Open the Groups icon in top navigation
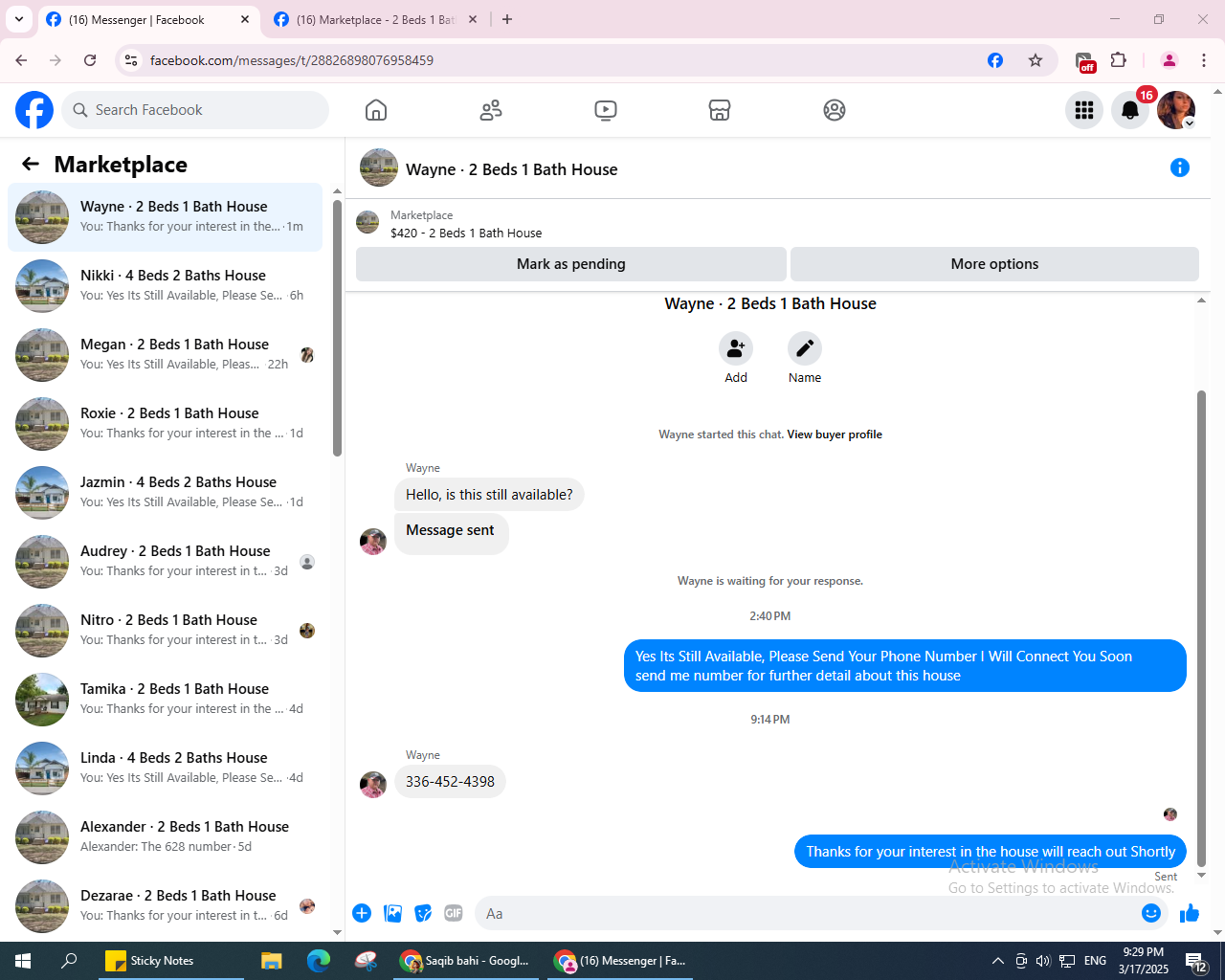The height and width of the screenshot is (980, 1225). click(x=835, y=110)
